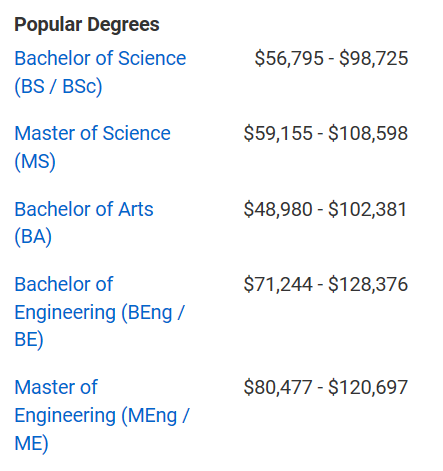Click the $56,795 - $98,725 salary range

[331, 58]
